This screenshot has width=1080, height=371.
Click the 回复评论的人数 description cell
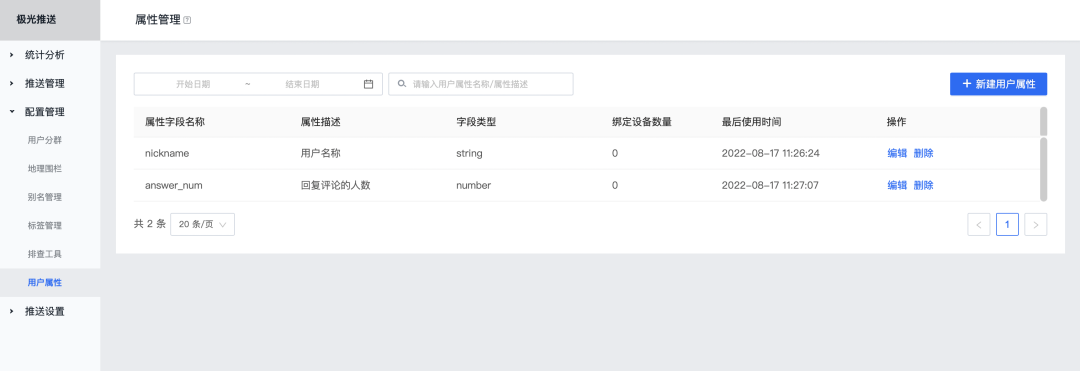coord(336,185)
